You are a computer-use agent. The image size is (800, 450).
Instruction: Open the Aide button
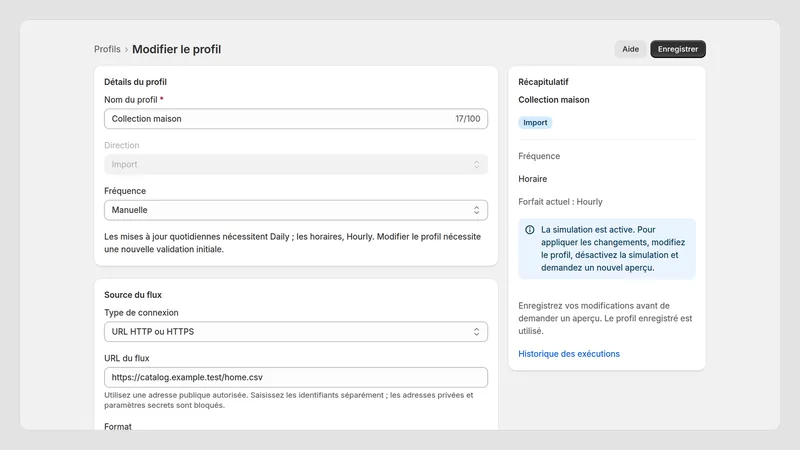pos(630,49)
